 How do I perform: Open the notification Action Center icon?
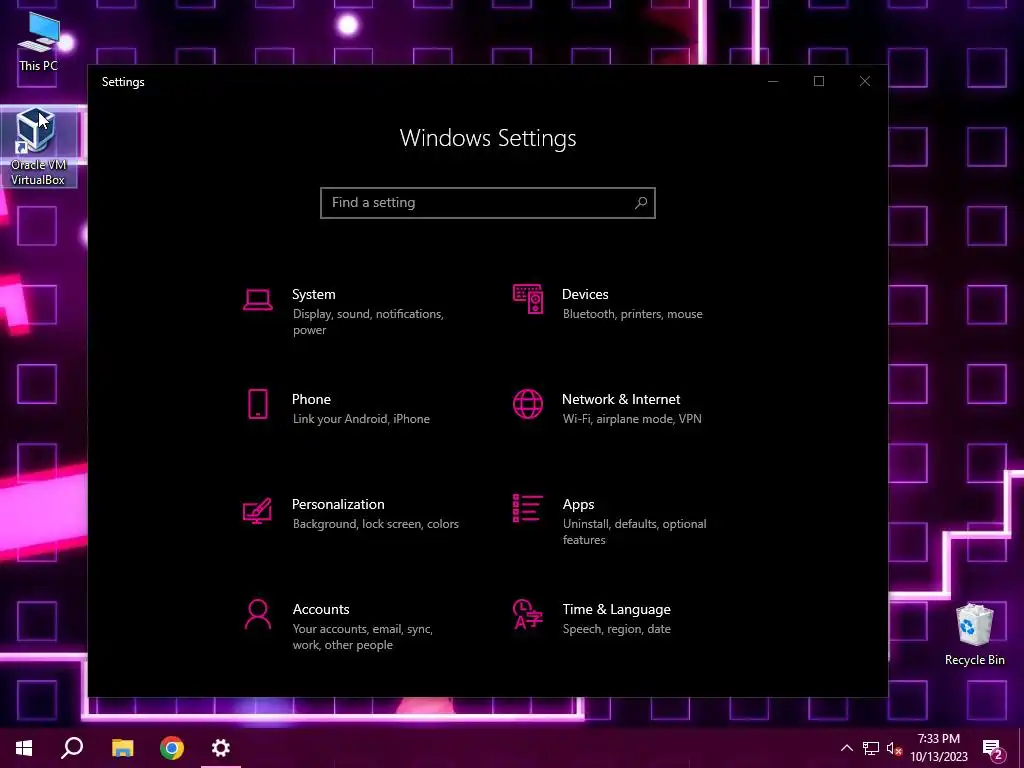tap(993, 748)
